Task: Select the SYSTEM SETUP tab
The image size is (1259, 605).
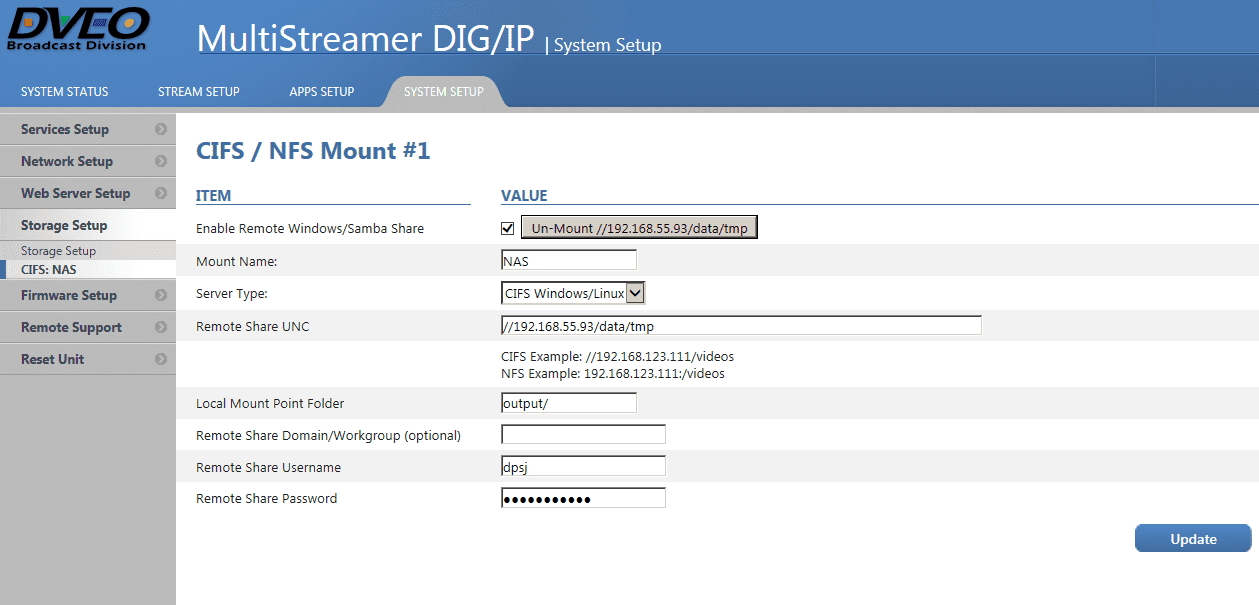Action: [x=444, y=92]
